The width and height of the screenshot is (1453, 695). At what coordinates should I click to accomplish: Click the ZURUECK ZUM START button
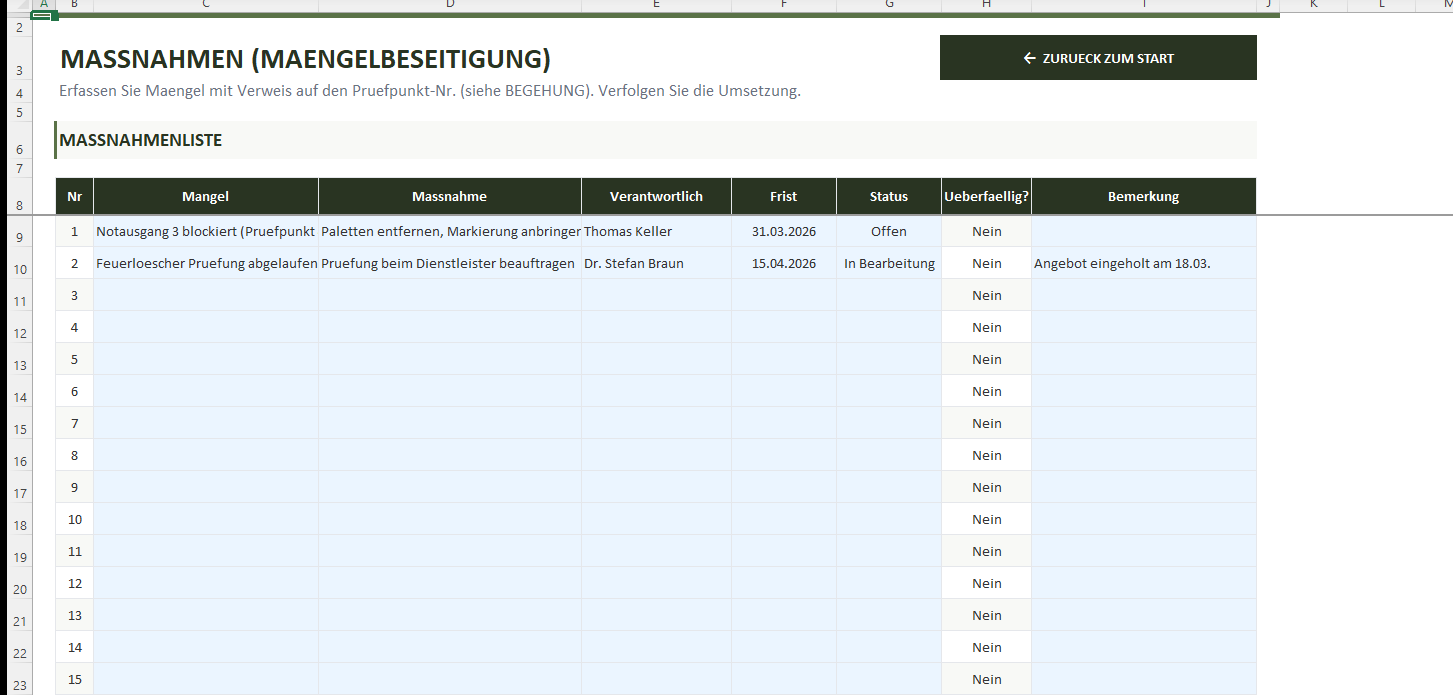click(1098, 58)
